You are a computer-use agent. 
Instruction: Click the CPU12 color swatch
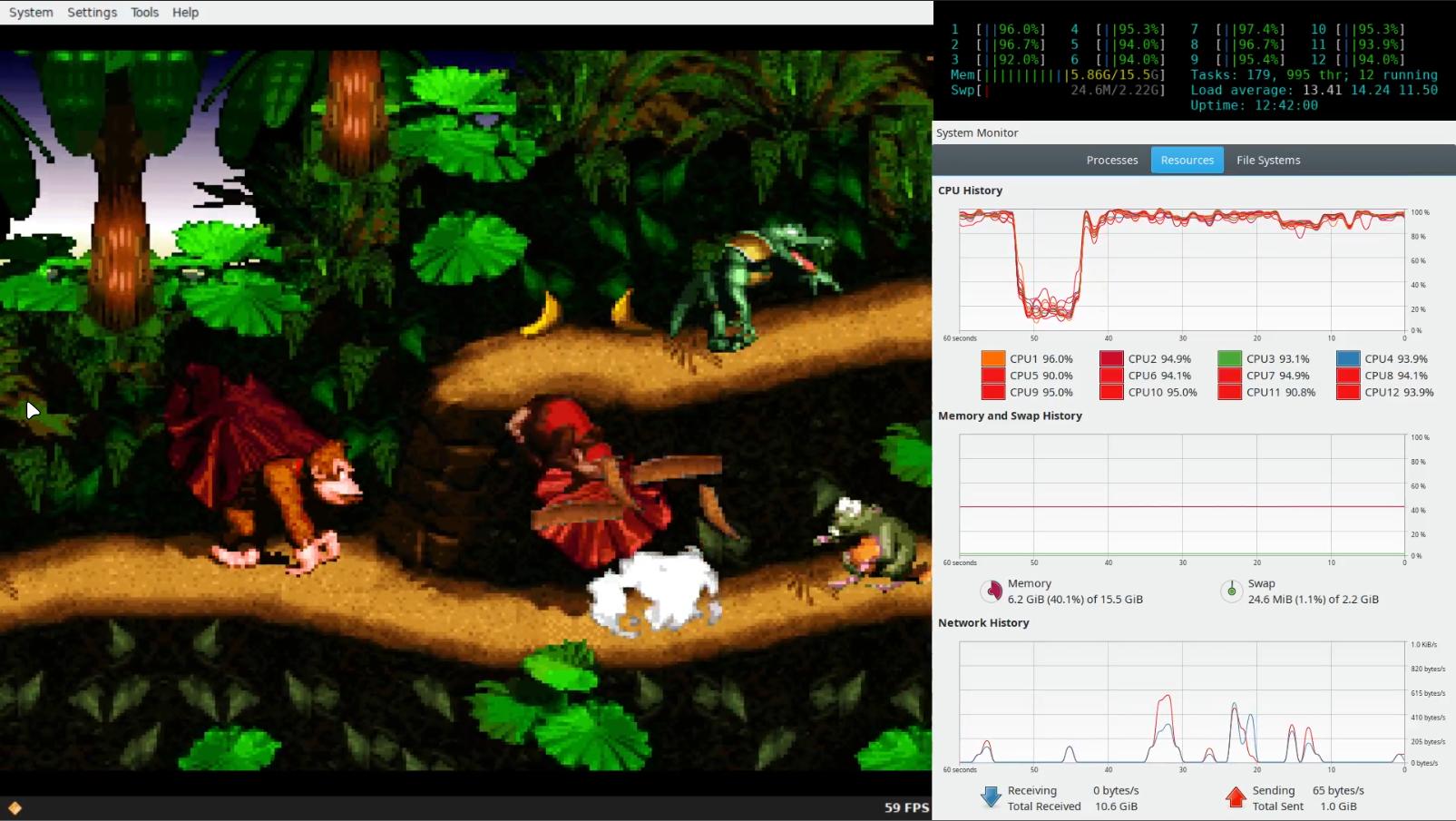[x=1348, y=392]
